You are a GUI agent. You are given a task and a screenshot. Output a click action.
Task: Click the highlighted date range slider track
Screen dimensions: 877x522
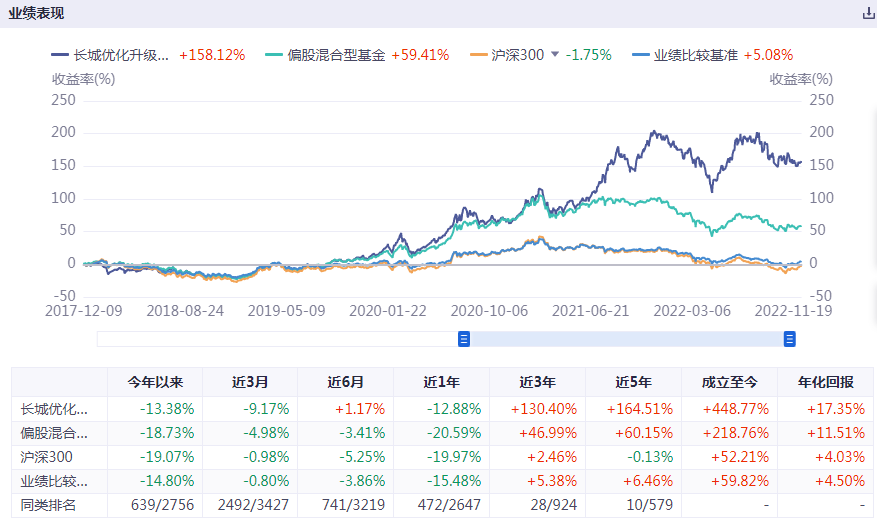point(627,339)
